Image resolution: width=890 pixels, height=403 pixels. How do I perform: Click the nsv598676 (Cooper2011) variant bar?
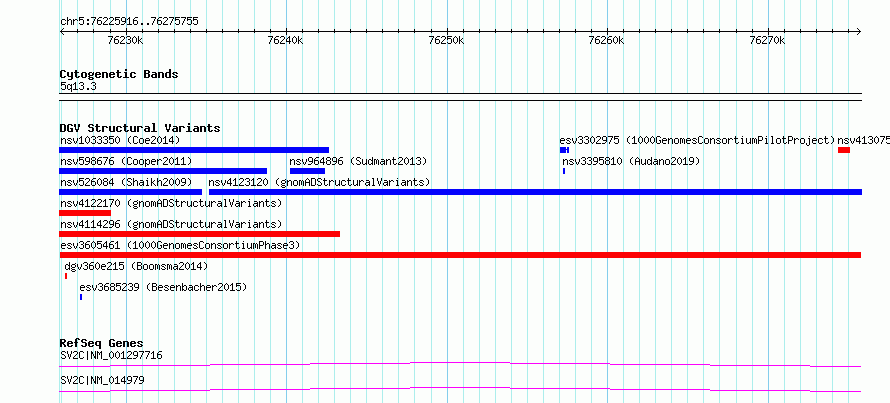pos(163,171)
